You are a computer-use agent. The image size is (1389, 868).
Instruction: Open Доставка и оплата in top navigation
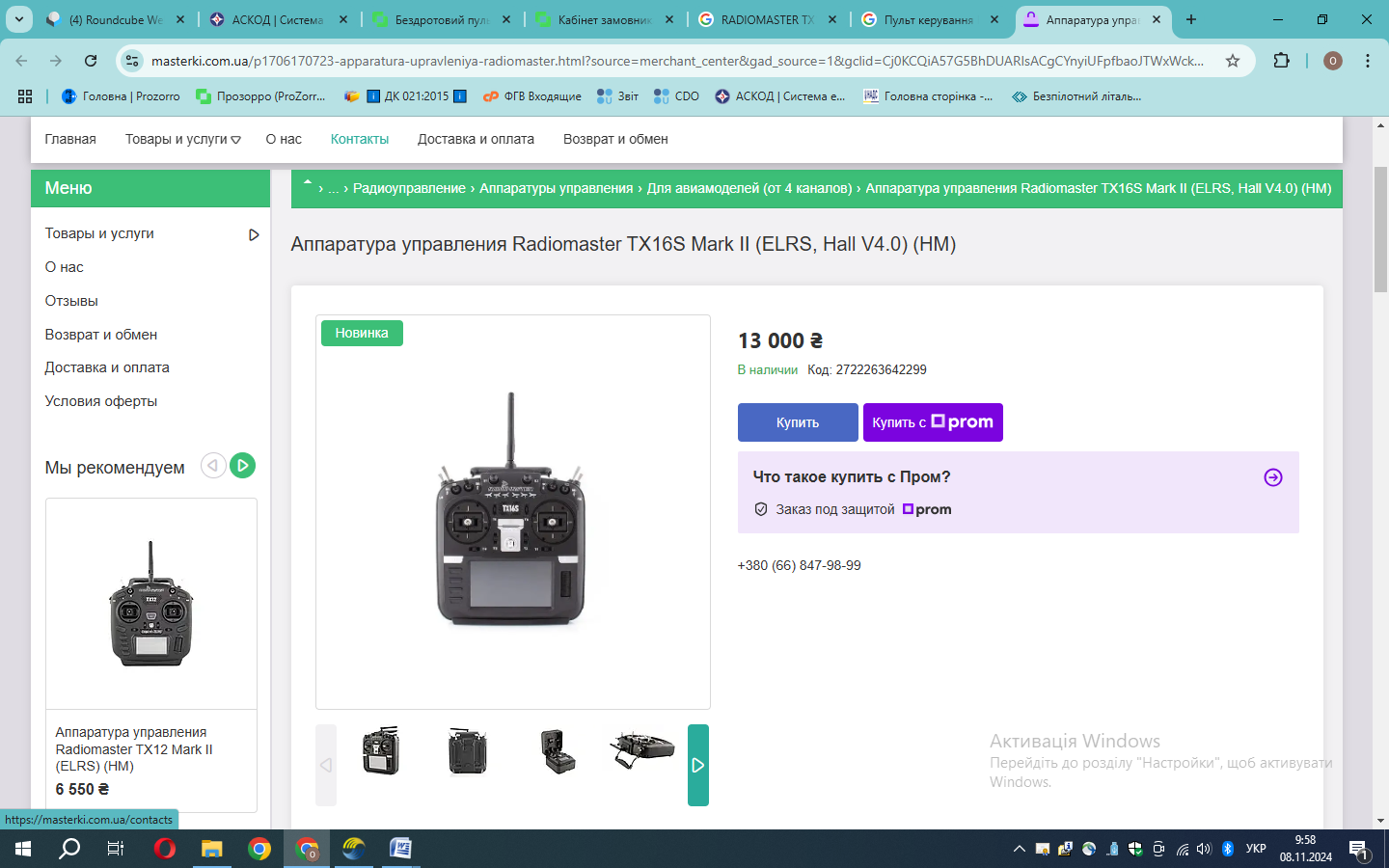point(476,139)
